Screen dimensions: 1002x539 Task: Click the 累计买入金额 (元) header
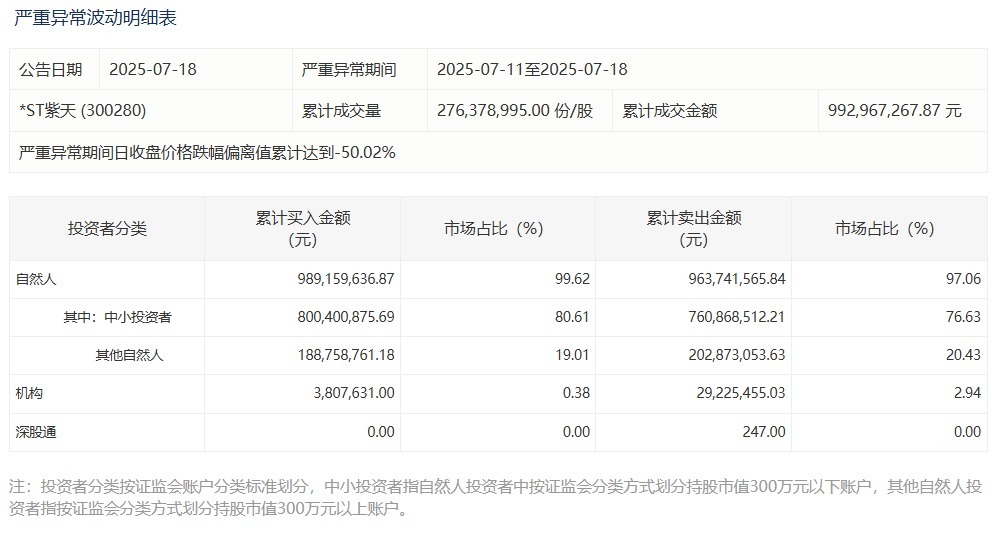pyautogui.click(x=303, y=229)
